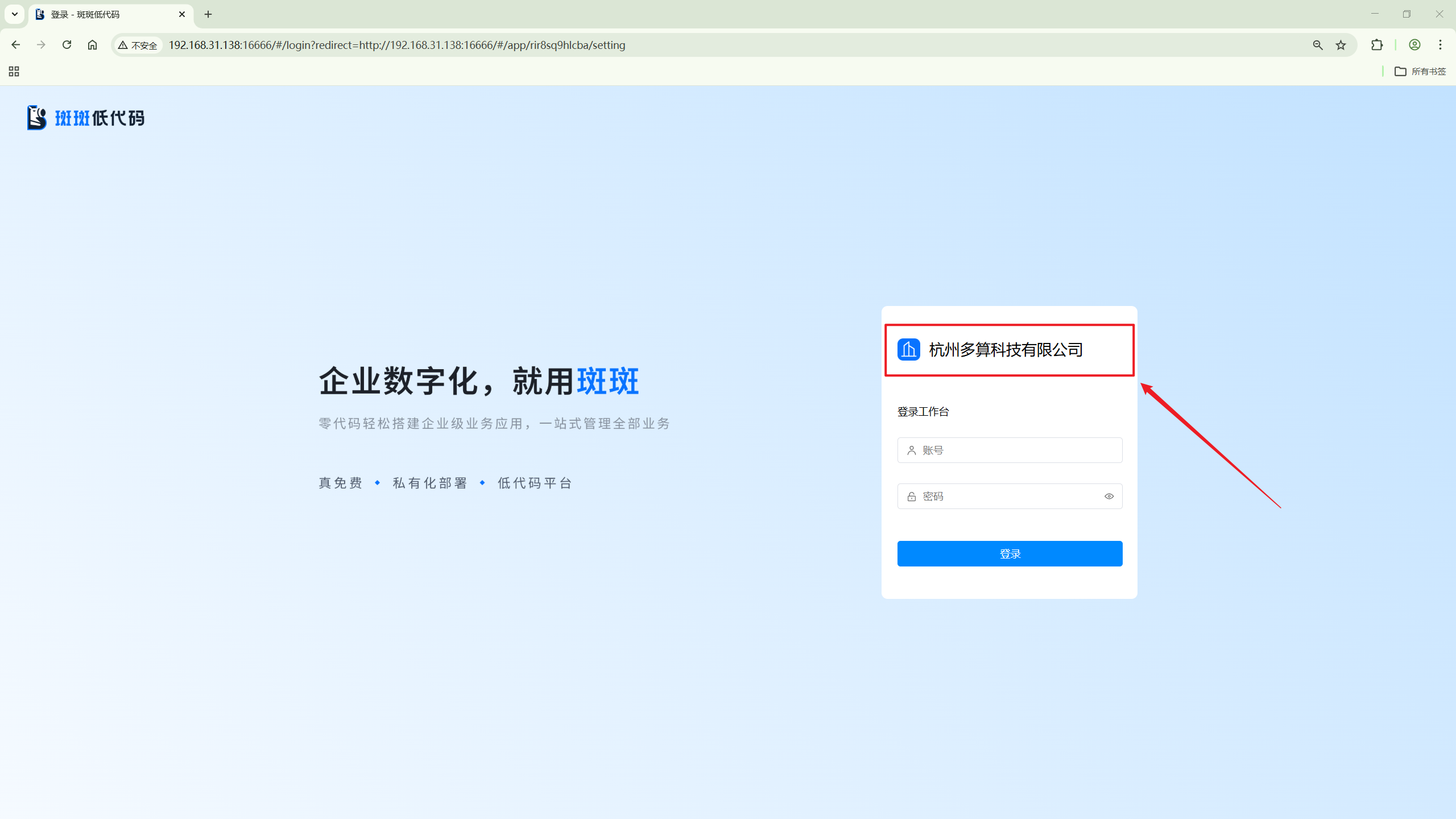Toggle password visibility eye icon
Image resolution: width=1456 pixels, height=819 pixels.
1108,497
